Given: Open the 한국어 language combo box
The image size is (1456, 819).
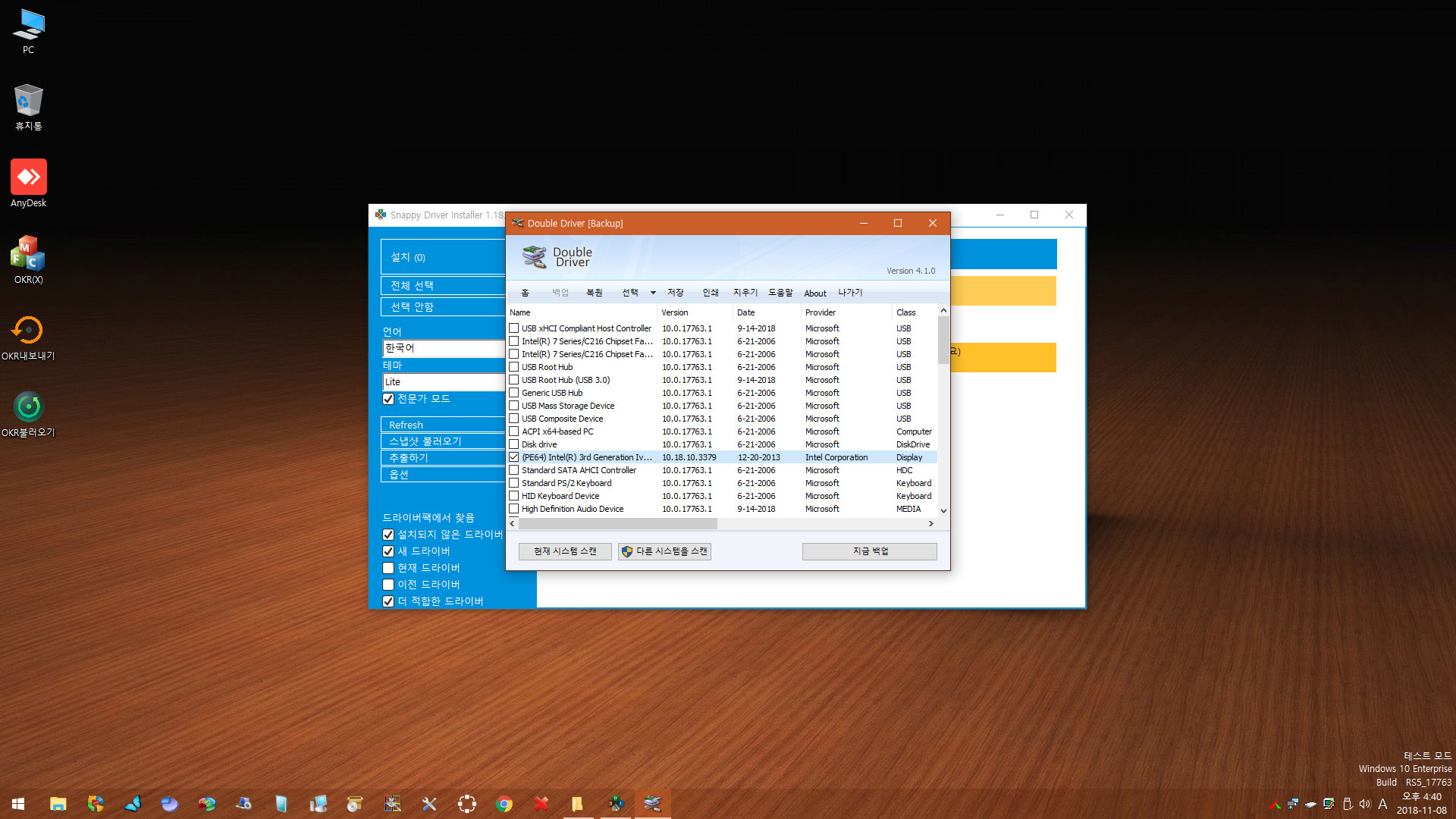Looking at the screenshot, I should (x=444, y=348).
